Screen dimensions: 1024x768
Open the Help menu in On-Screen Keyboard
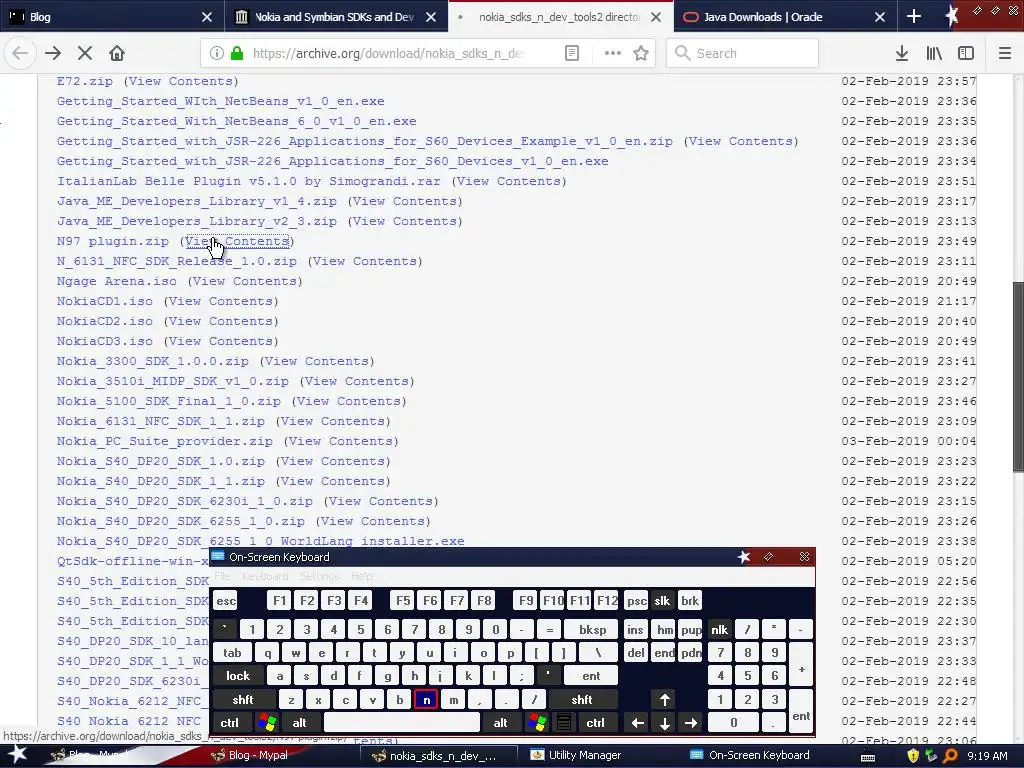(362, 576)
